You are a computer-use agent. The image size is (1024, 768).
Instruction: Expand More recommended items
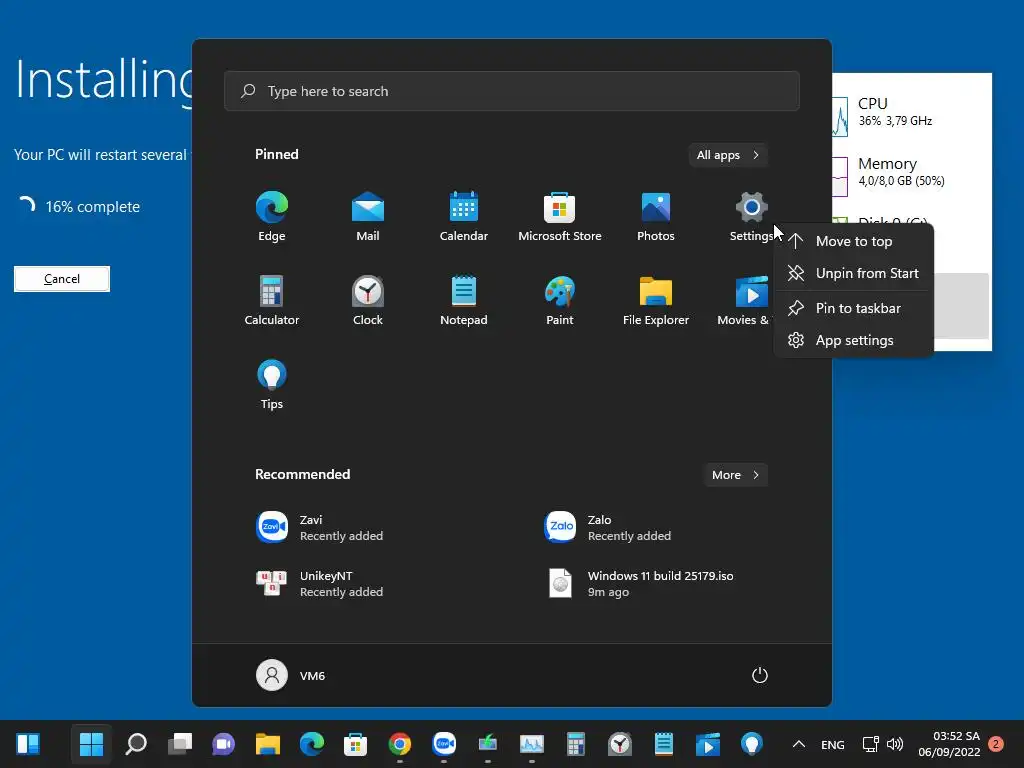(735, 475)
